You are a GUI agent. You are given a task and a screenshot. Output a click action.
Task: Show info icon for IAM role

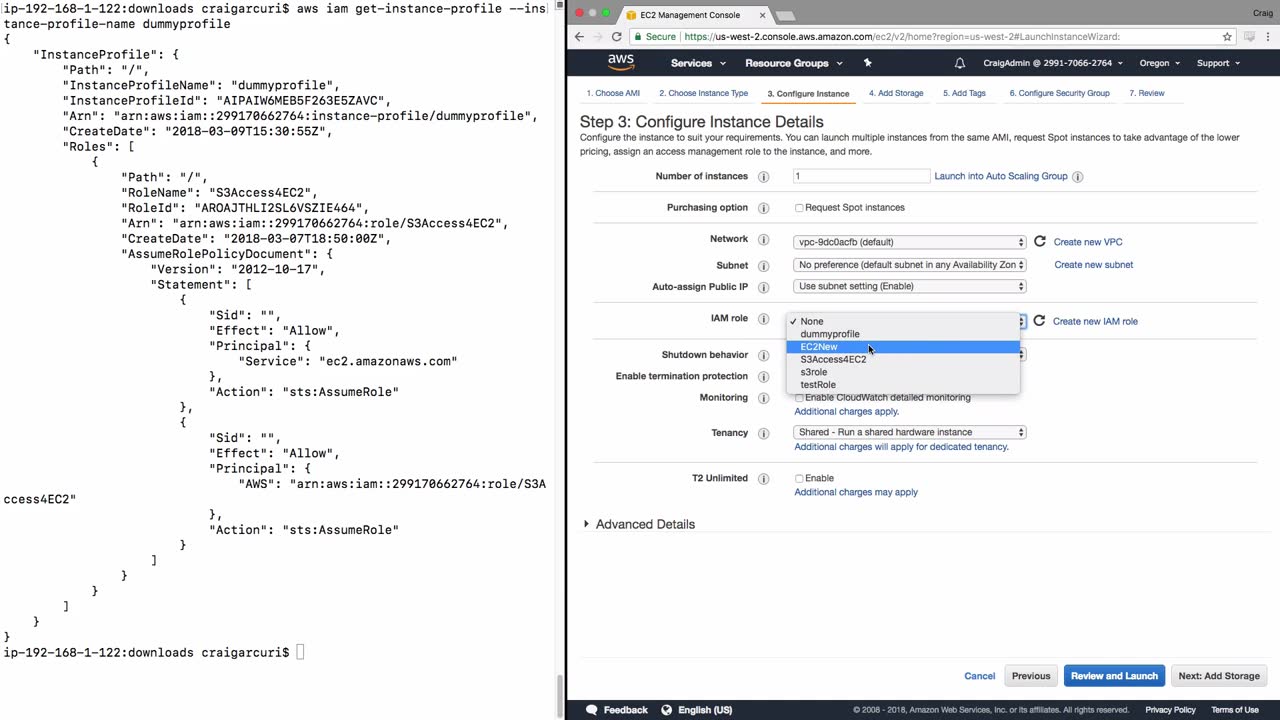click(763, 319)
